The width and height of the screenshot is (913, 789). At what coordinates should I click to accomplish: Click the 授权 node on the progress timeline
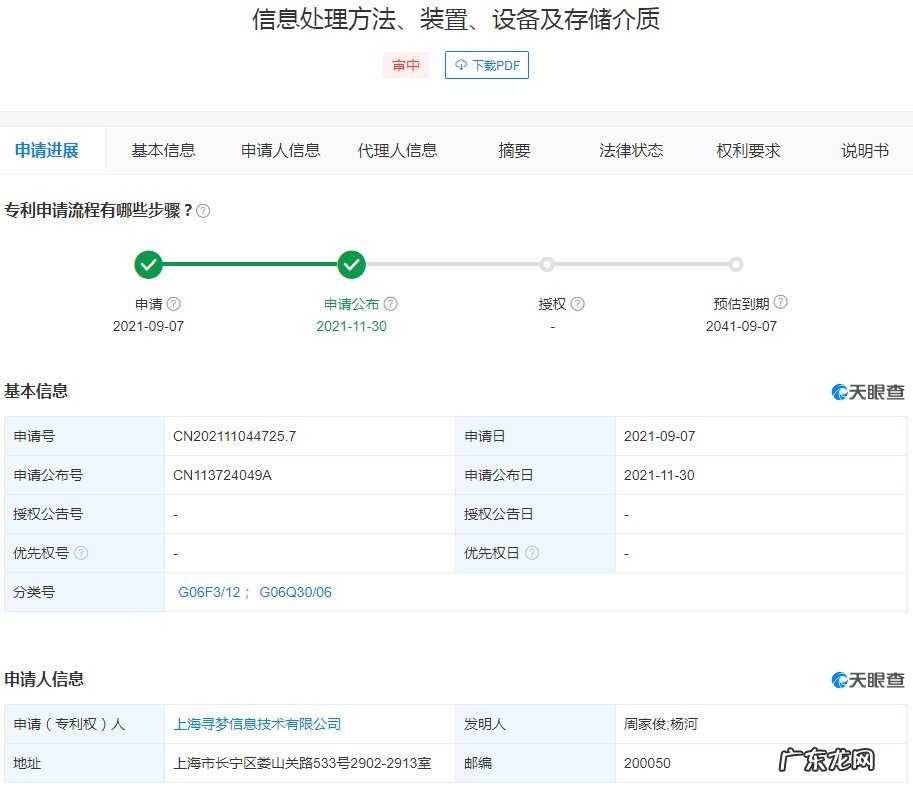click(x=547, y=264)
